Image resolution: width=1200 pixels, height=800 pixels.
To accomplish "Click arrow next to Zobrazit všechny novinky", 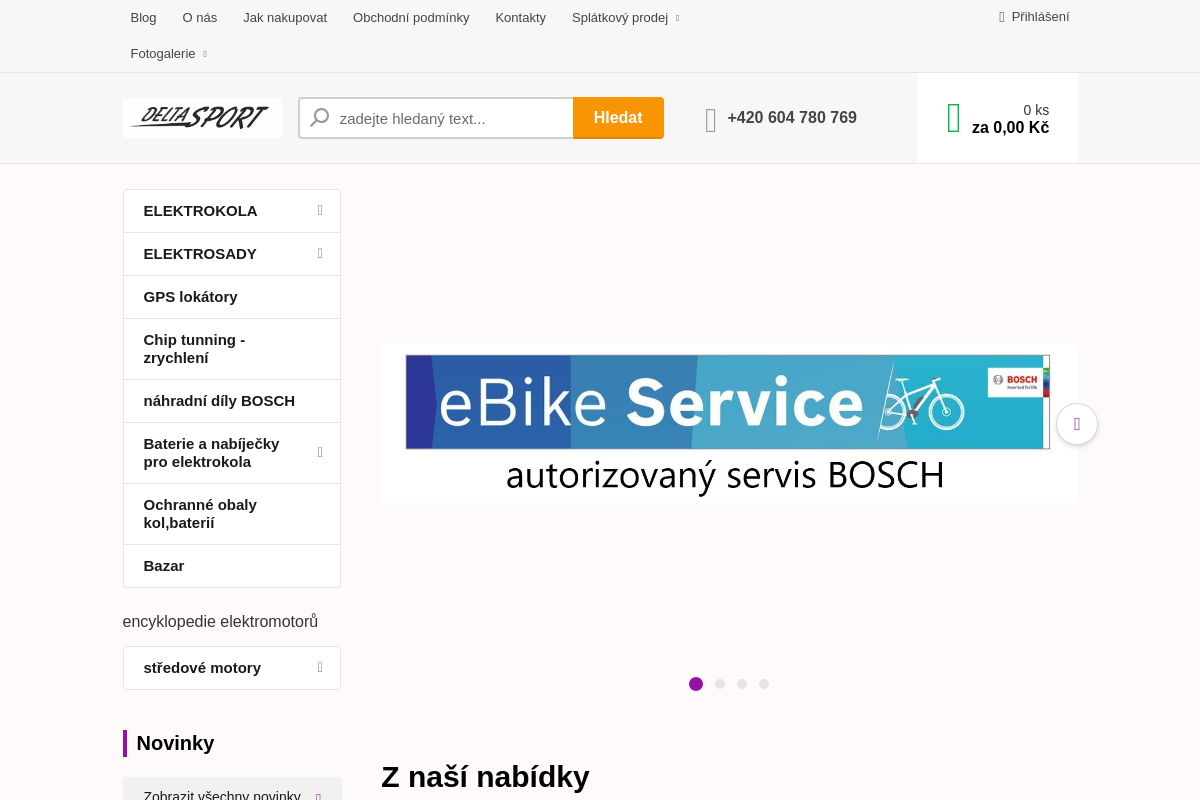I will 318,797.
